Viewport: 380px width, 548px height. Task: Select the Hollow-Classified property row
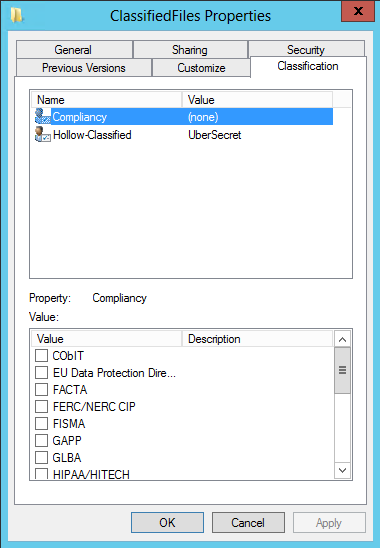coord(184,135)
